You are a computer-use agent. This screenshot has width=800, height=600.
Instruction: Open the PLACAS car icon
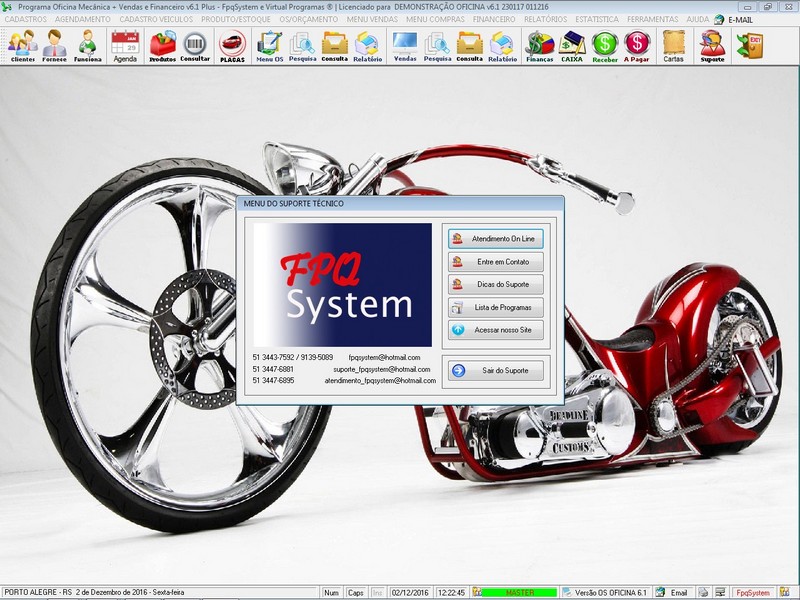click(x=233, y=46)
